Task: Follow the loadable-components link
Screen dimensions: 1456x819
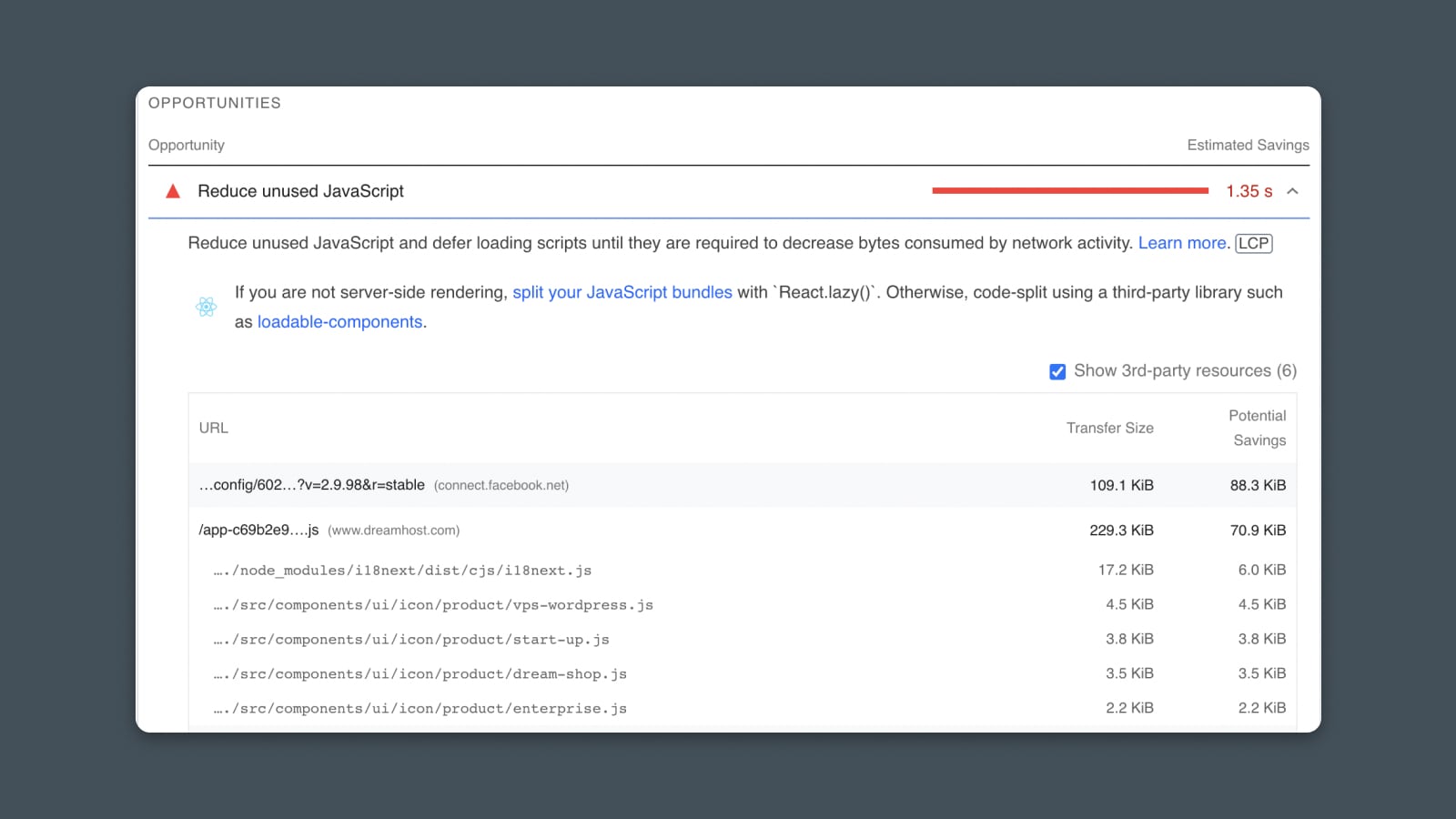Action: pos(339,322)
